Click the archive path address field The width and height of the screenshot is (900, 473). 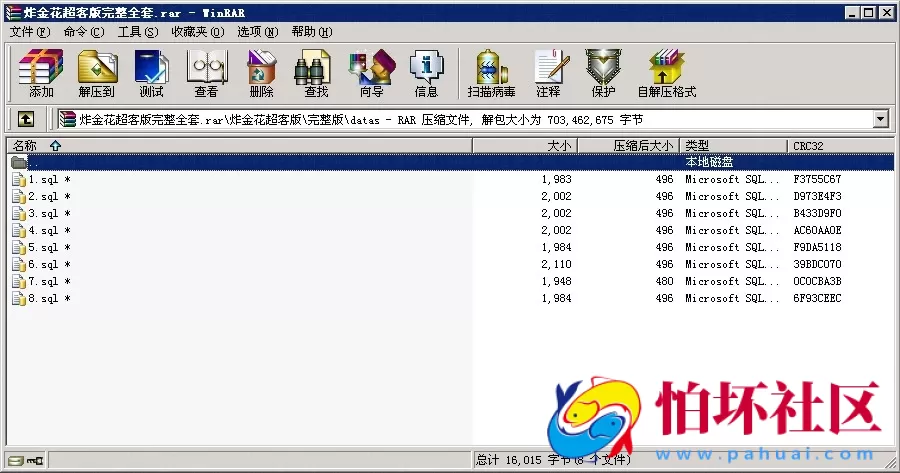point(474,119)
